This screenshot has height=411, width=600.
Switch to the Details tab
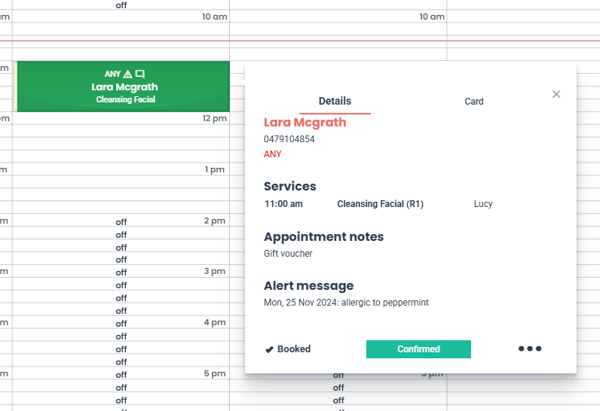point(335,101)
